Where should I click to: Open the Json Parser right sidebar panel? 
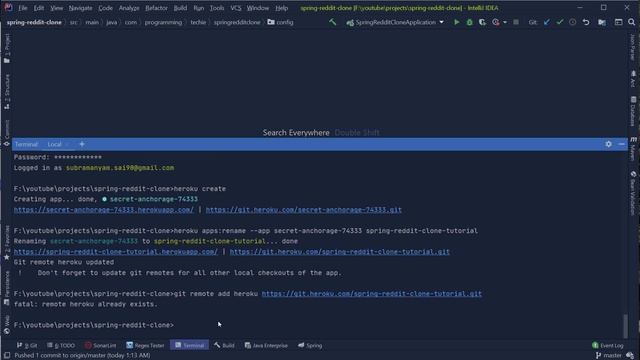click(633, 47)
